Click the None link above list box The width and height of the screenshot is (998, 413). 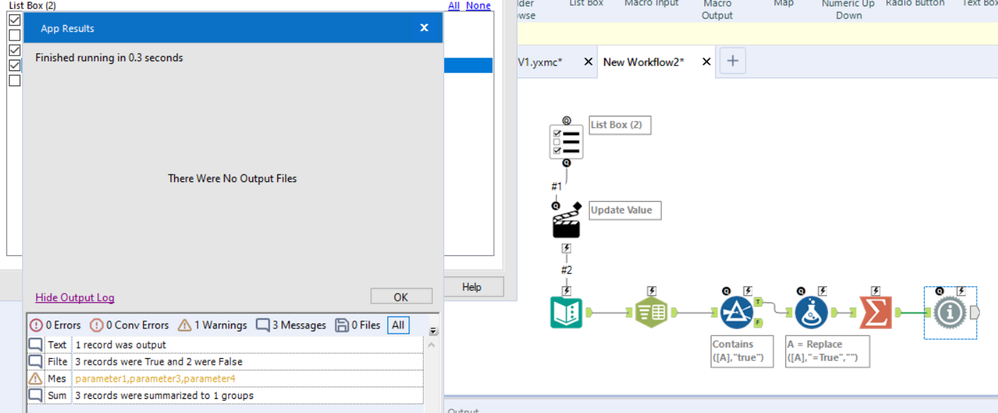pos(478,6)
